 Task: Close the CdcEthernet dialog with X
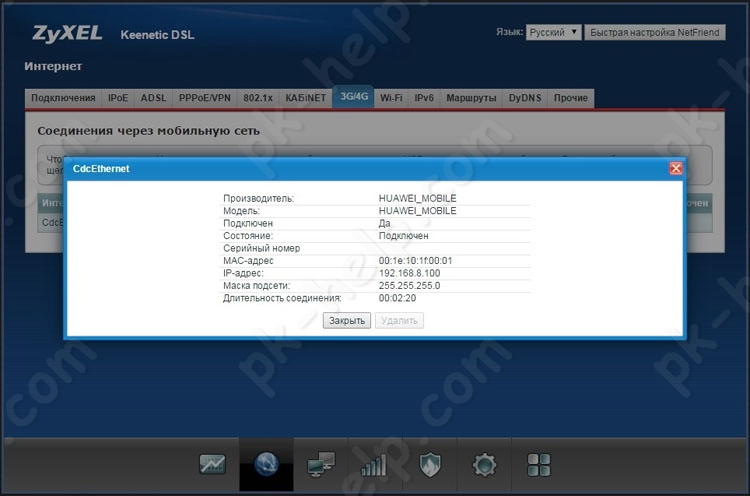coord(676,168)
